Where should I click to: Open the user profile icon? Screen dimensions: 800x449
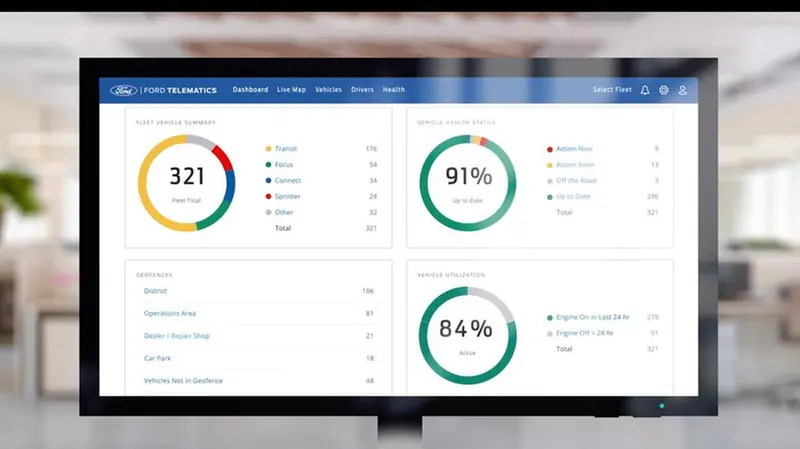tap(683, 90)
